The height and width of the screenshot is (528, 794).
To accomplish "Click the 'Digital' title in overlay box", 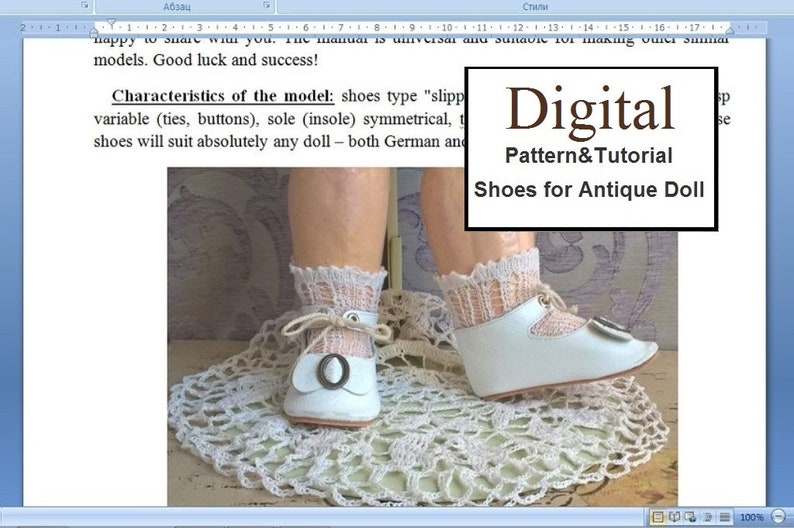I will tap(590, 111).
